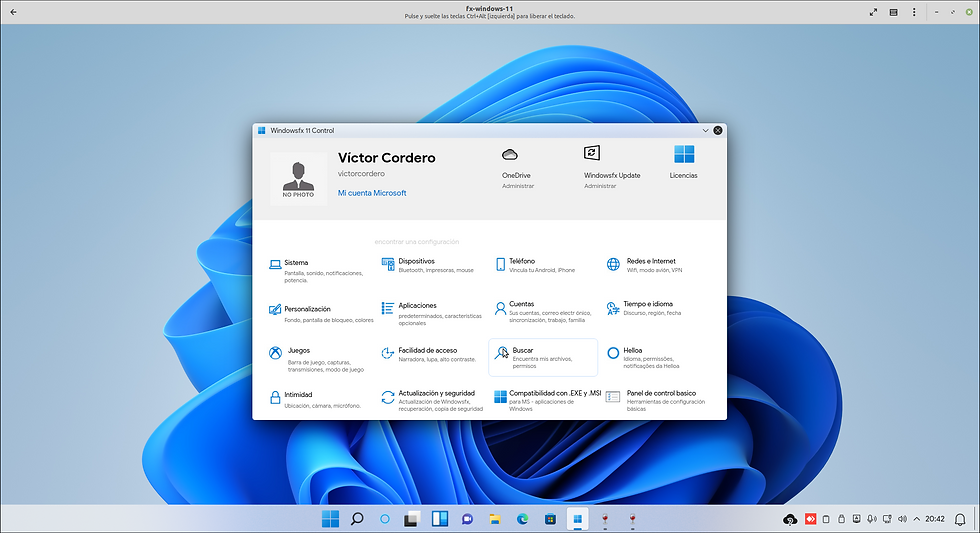Open the taskbar Start menu button
This screenshot has height=533, width=980.
[x=330, y=519]
